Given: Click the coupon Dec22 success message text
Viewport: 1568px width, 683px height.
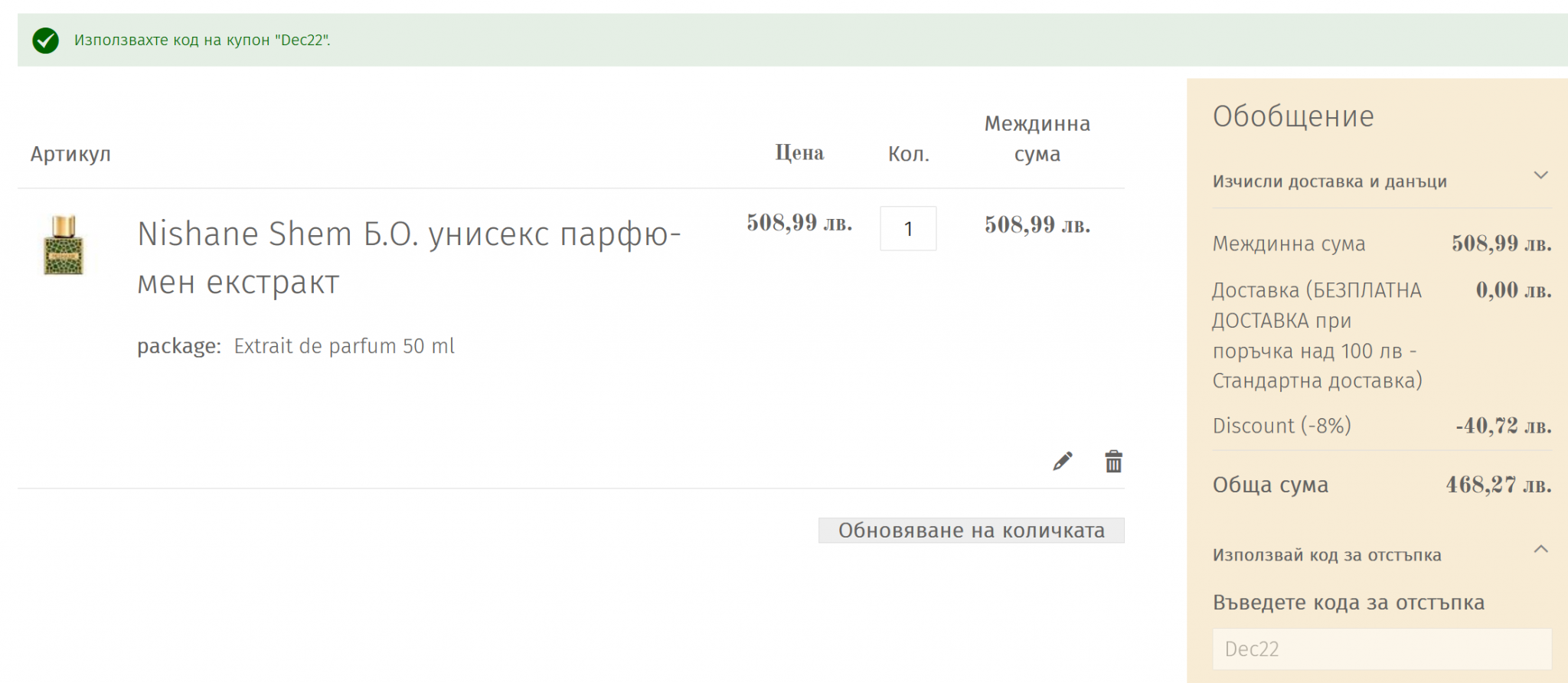Looking at the screenshot, I should coord(202,40).
